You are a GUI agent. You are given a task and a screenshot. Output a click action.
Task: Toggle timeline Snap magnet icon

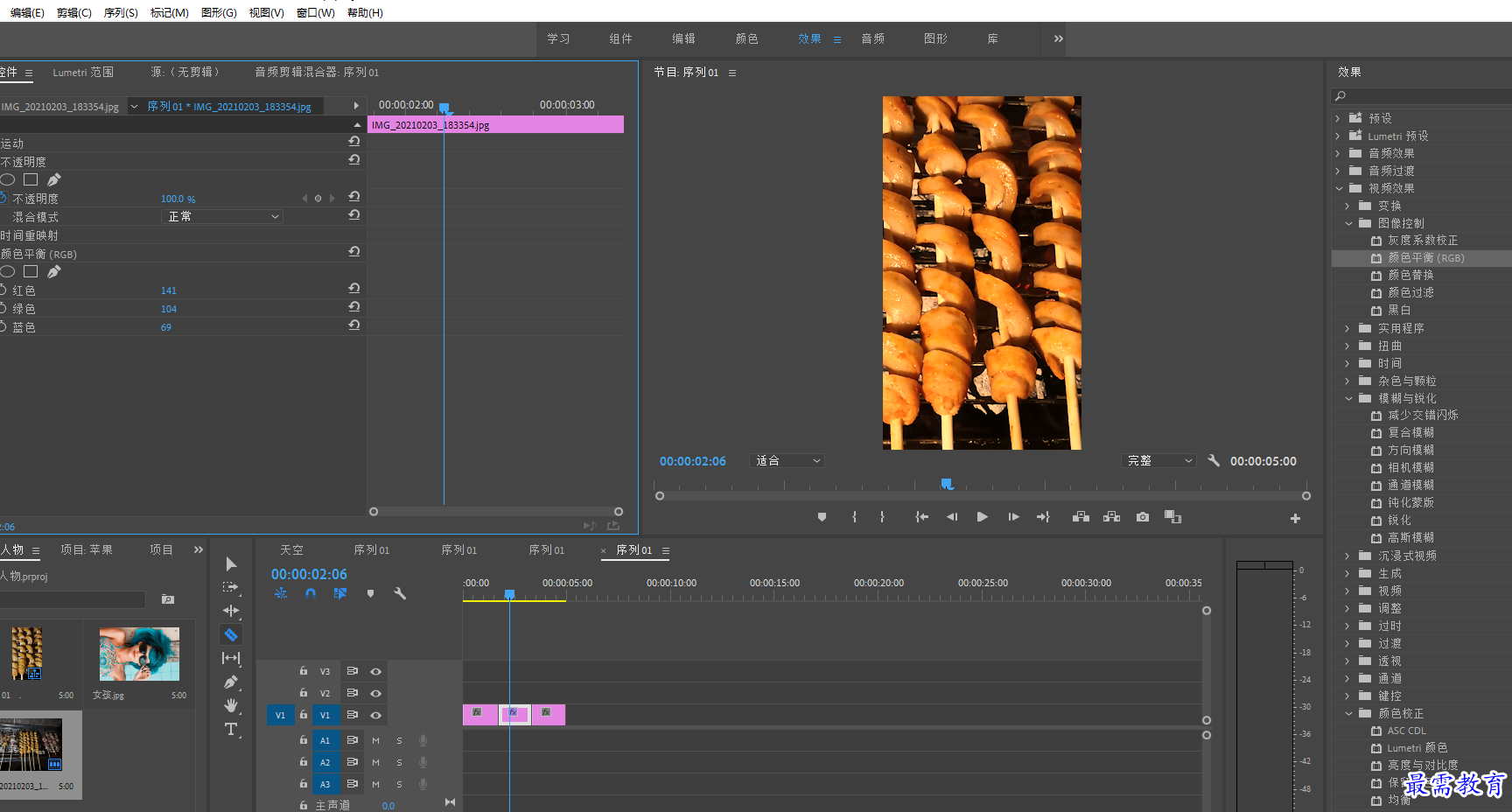311,593
